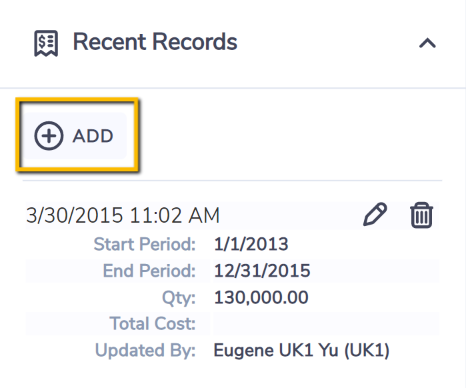Click the Total Cost label

[x=153, y=324]
